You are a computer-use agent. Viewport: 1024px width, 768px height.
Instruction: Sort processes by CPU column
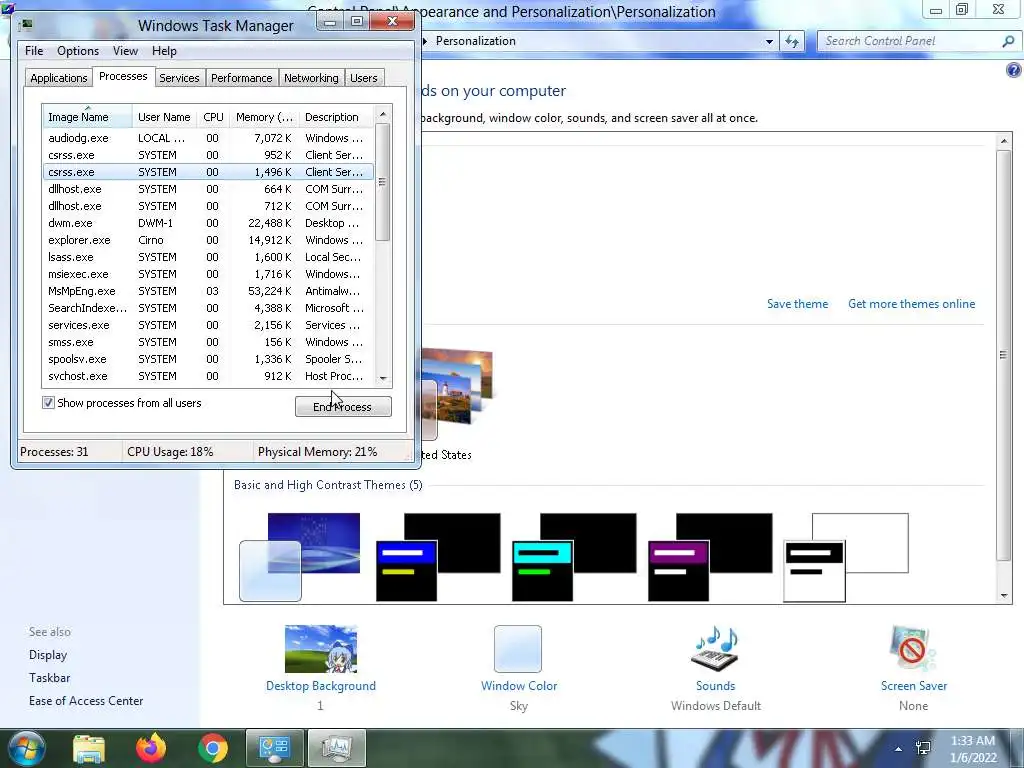213,117
